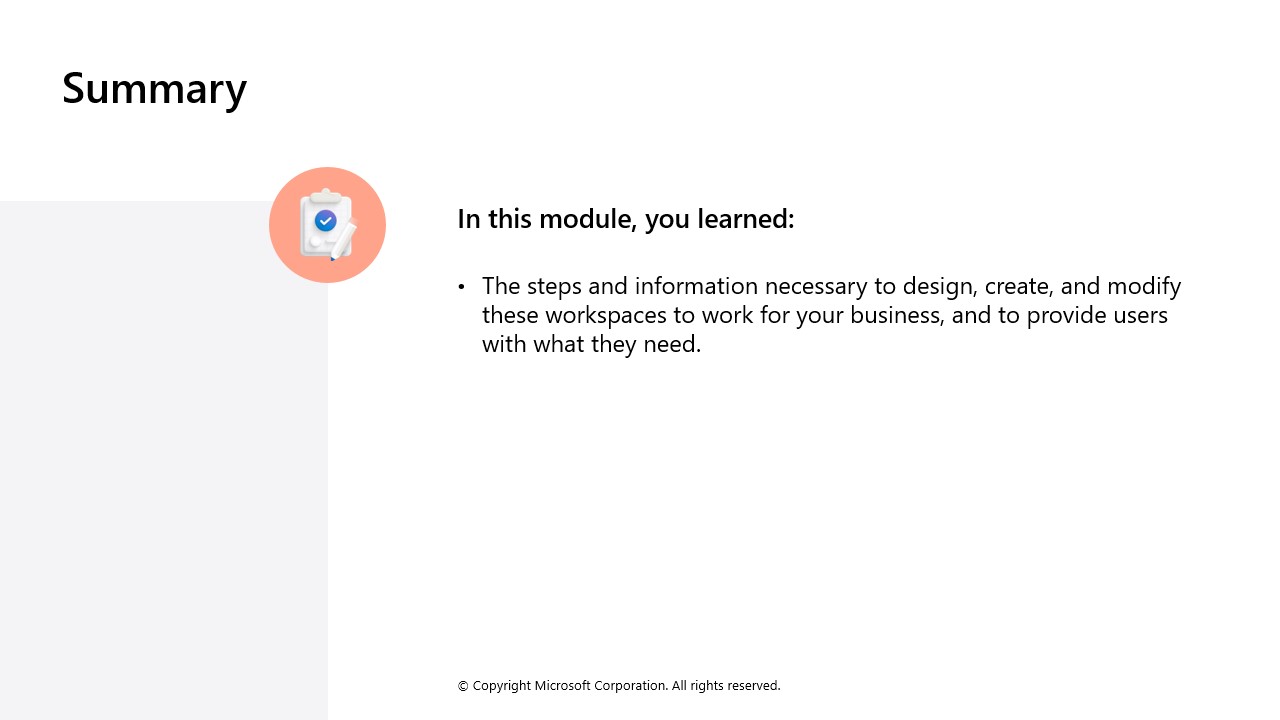The height and width of the screenshot is (720, 1280).
Task: Click the copyright © symbol in footer
Action: [463, 686]
